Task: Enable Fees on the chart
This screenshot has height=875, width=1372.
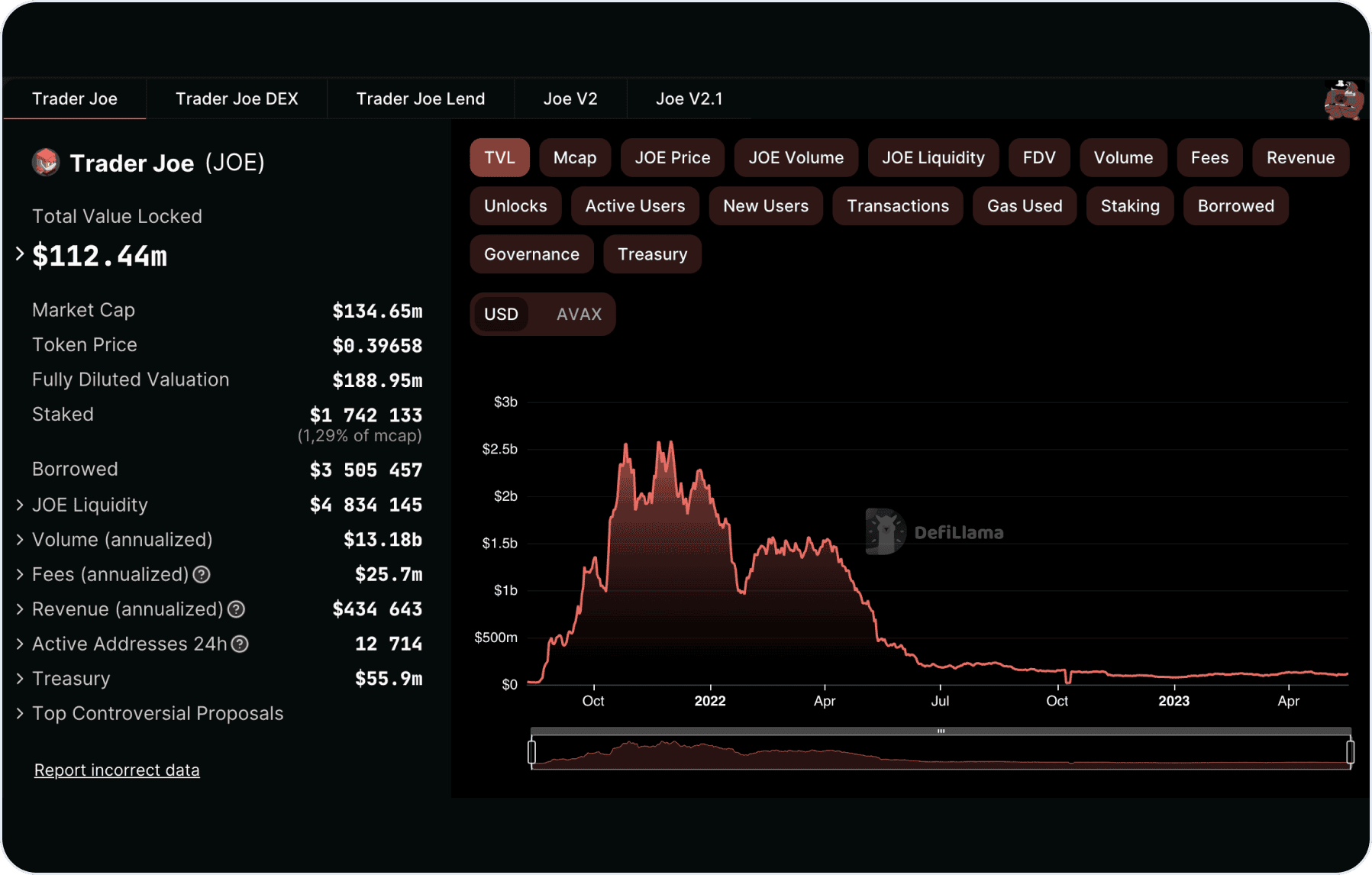Action: (1210, 157)
